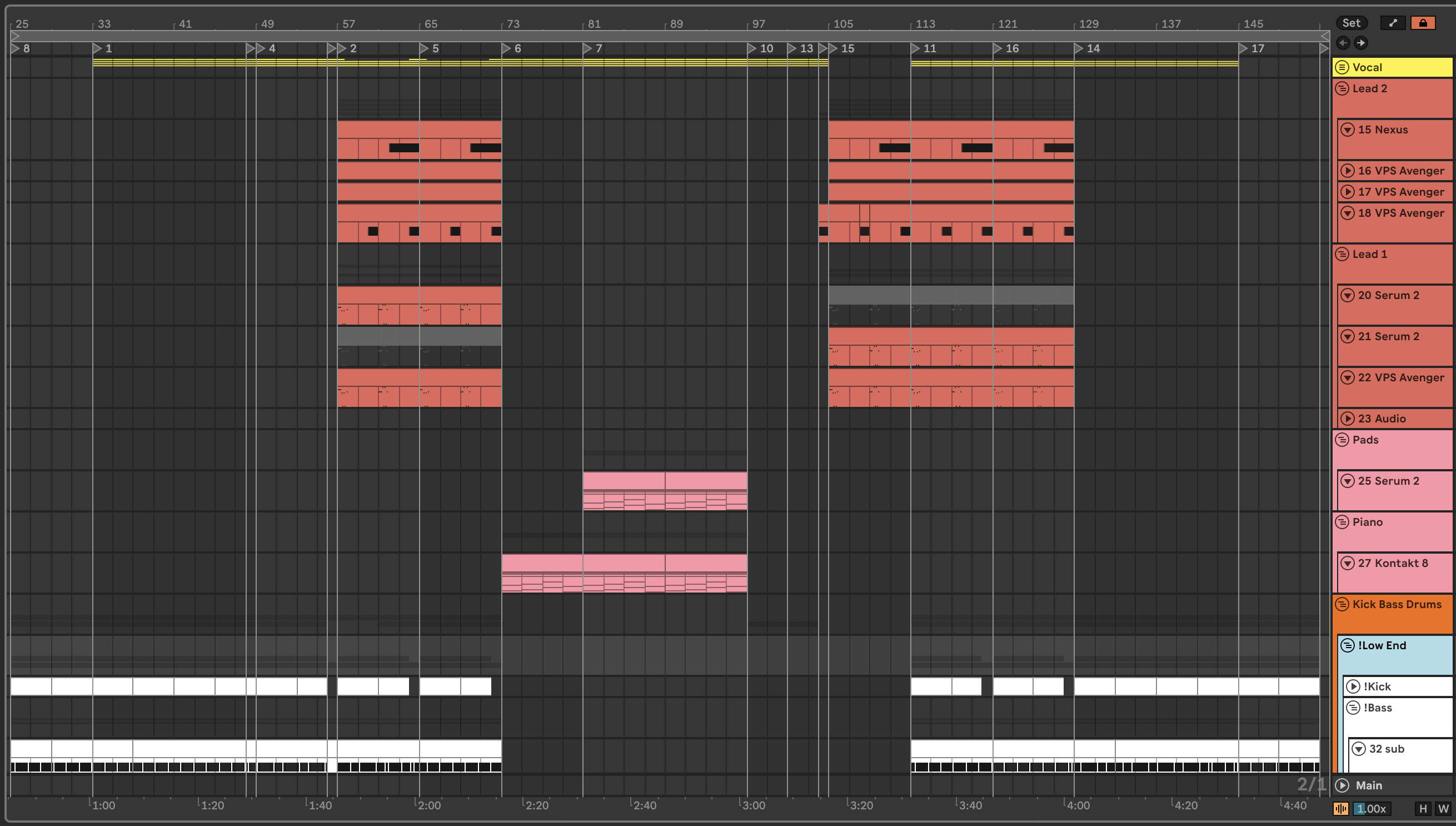1456x826 pixels.
Task: Click bar 97 on the beat-time ruler
Action: pyautogui.click(x=759, y=24)
